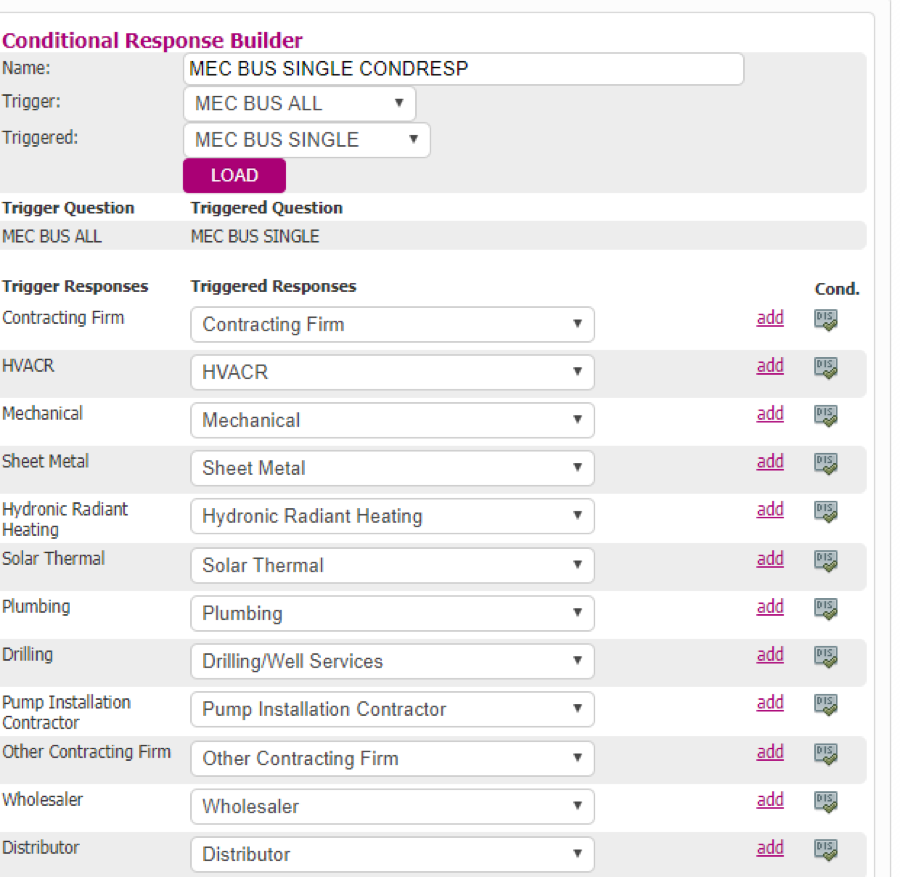Click the condition icon for Solar Thermal
Viewport: 900px width, 877px height.
pyautogui.click(x=826, y=560)
